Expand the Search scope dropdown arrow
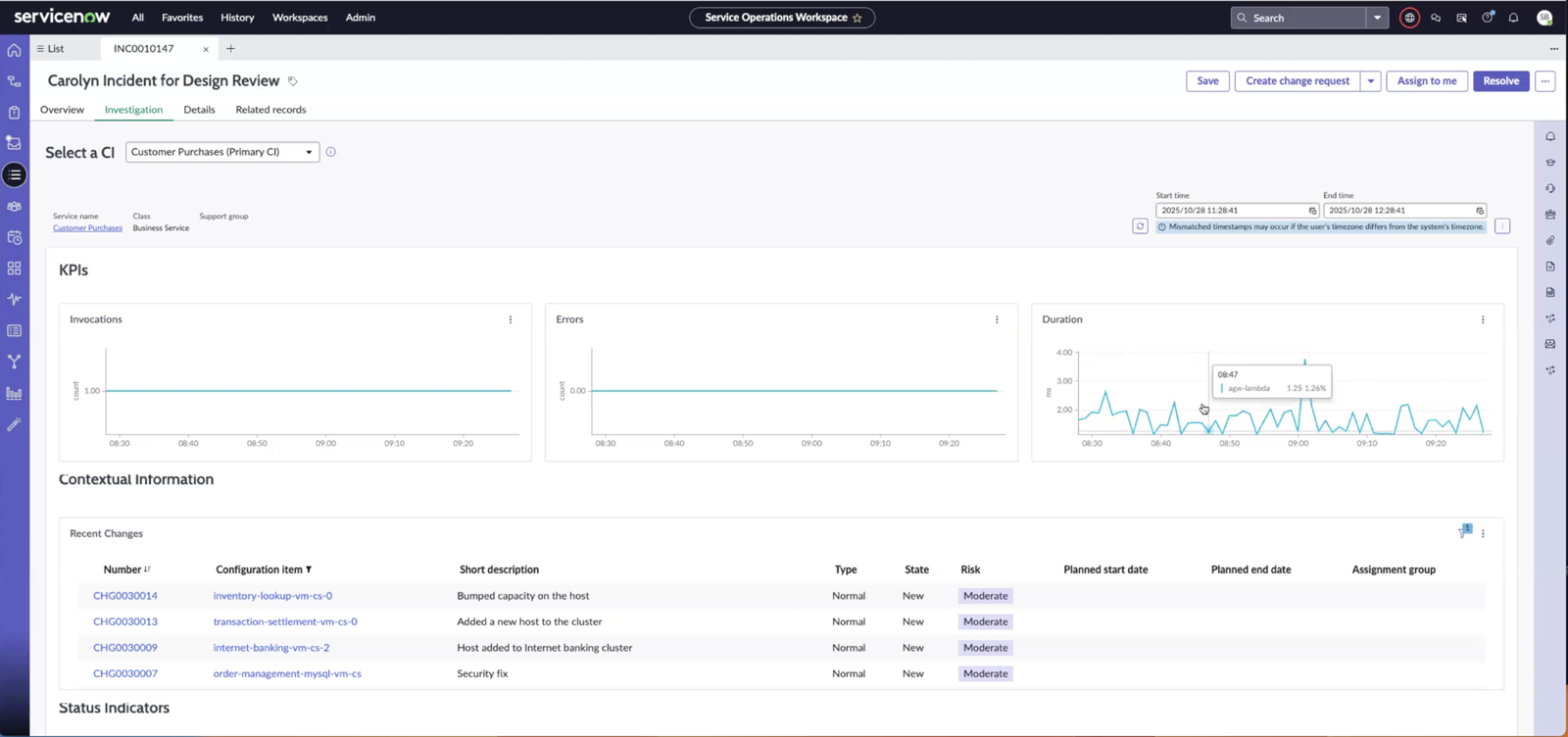This screenshot has width=1568, height=737. click(x=1377, y=18)
